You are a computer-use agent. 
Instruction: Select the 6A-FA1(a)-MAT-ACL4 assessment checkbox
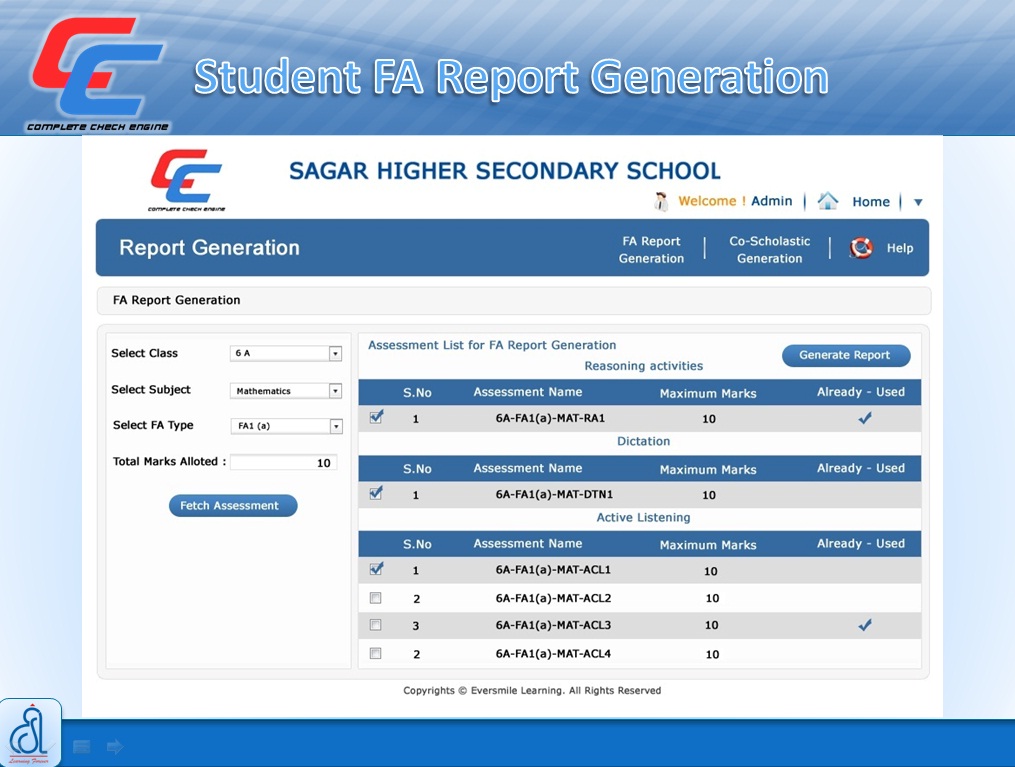coord(375,653)
